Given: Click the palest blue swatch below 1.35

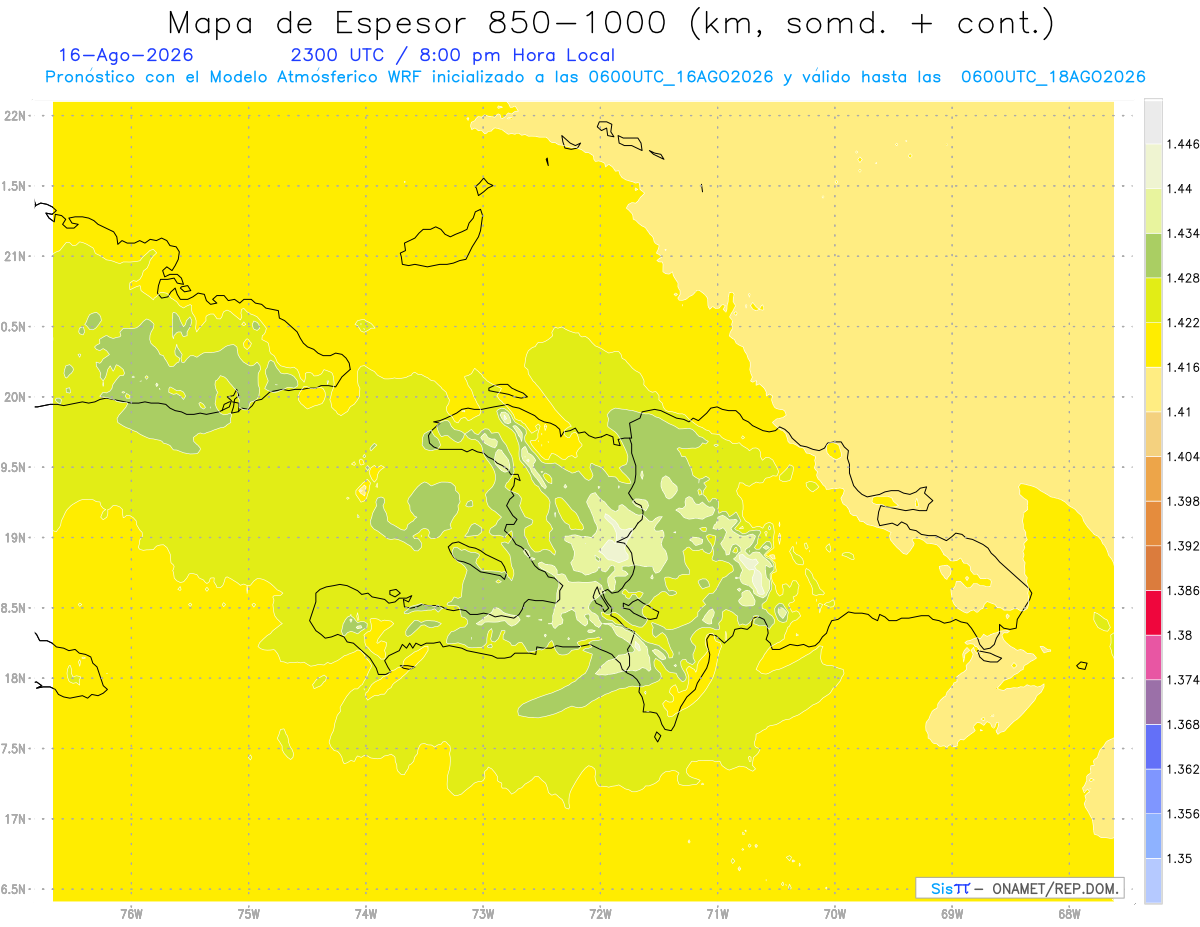Looking at the screenshot, I should click(1153, 880).
